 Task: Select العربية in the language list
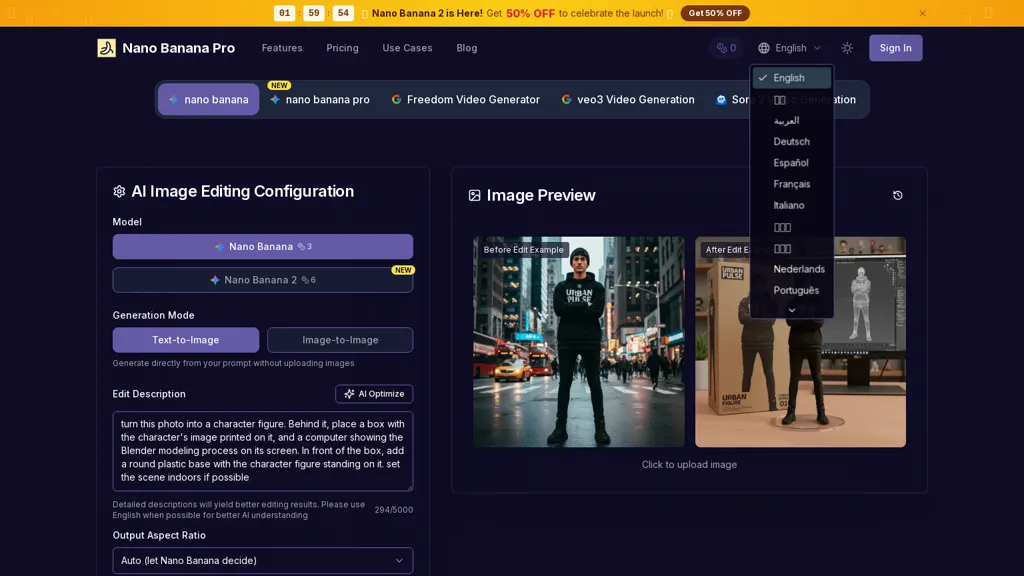(792, 121)
